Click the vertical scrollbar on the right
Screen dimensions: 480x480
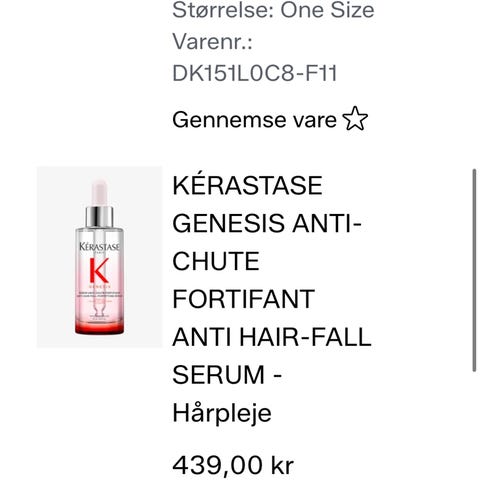click(474, 270)
